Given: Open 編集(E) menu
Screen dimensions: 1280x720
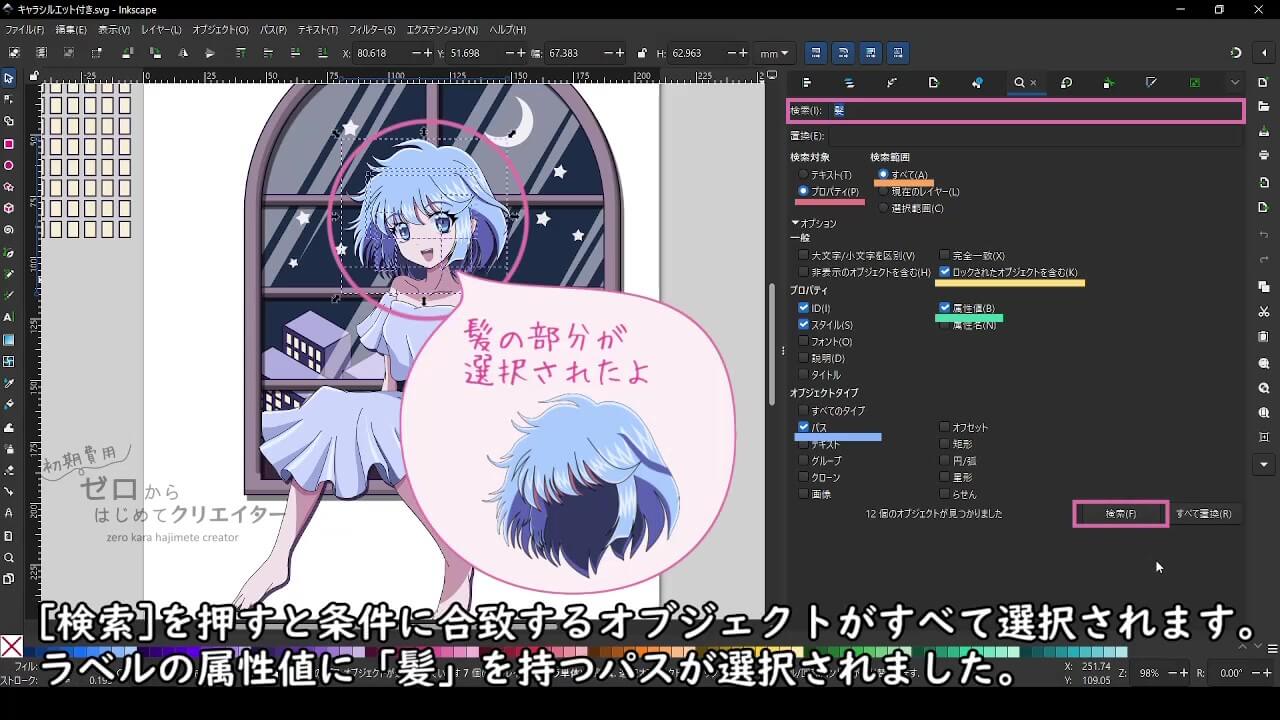Looking at the screenshot, I should click(70, 30).
